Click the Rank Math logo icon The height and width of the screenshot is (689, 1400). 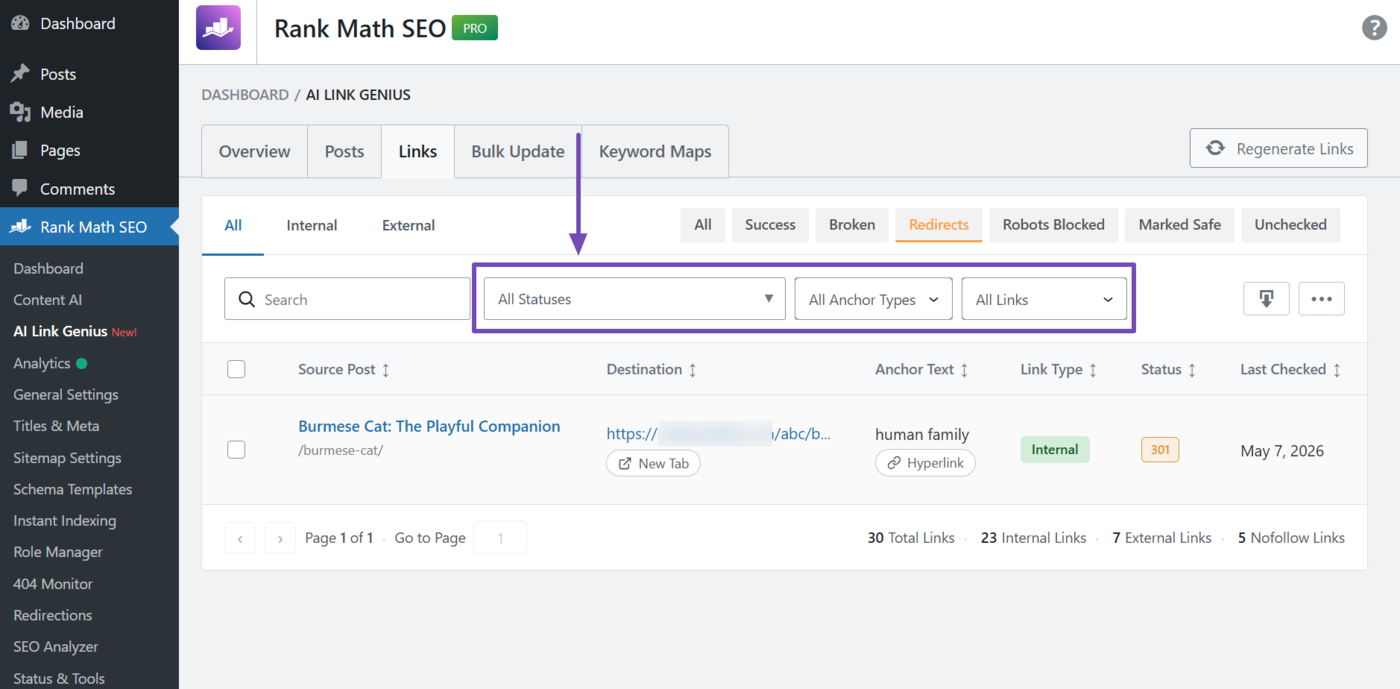click(x=218, y=28)
